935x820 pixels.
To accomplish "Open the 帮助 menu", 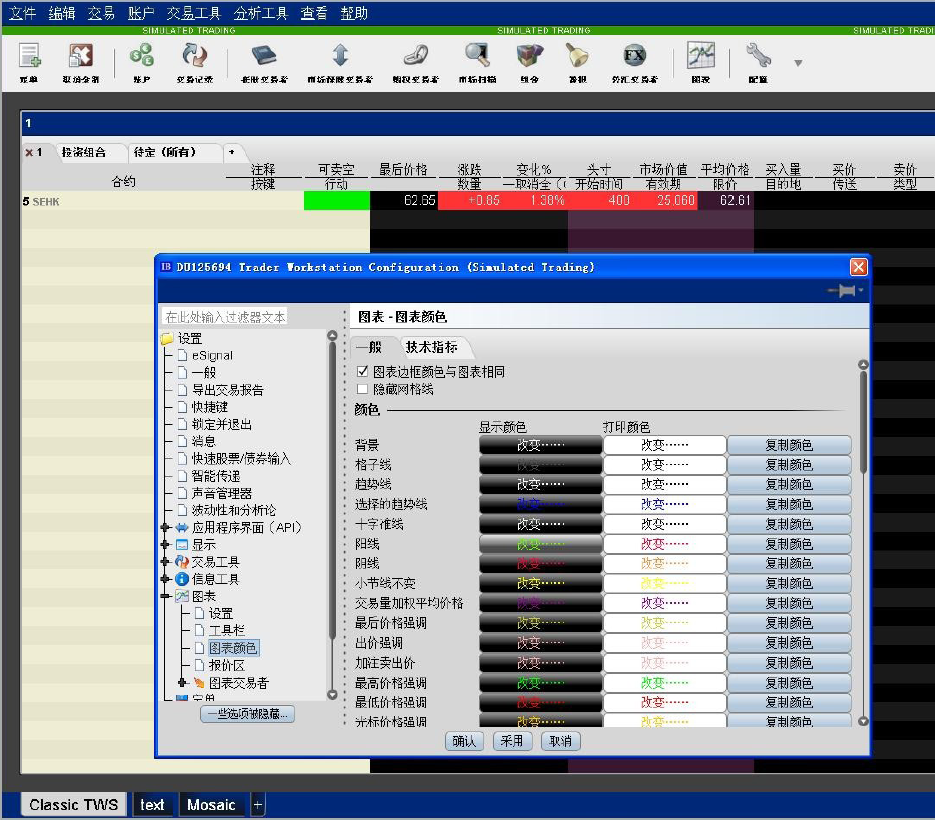I will [354, 13].
